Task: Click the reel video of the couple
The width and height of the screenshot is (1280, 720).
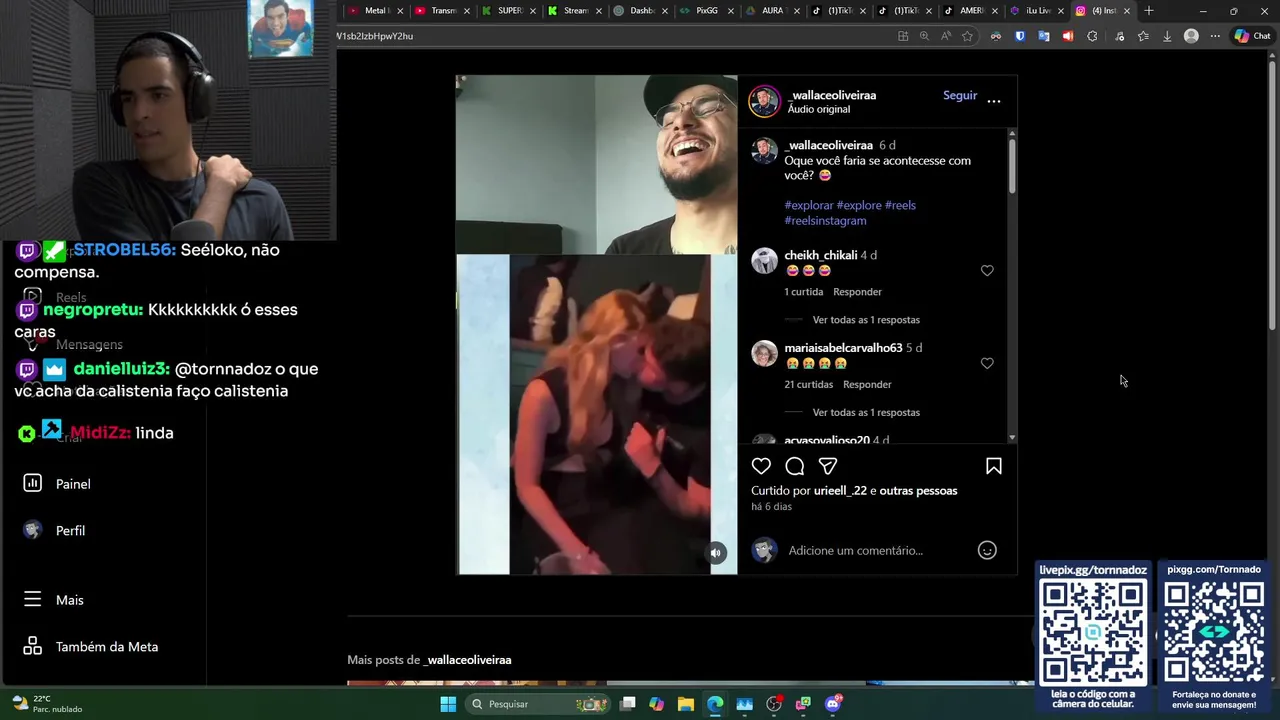Action: coord(609,414)
